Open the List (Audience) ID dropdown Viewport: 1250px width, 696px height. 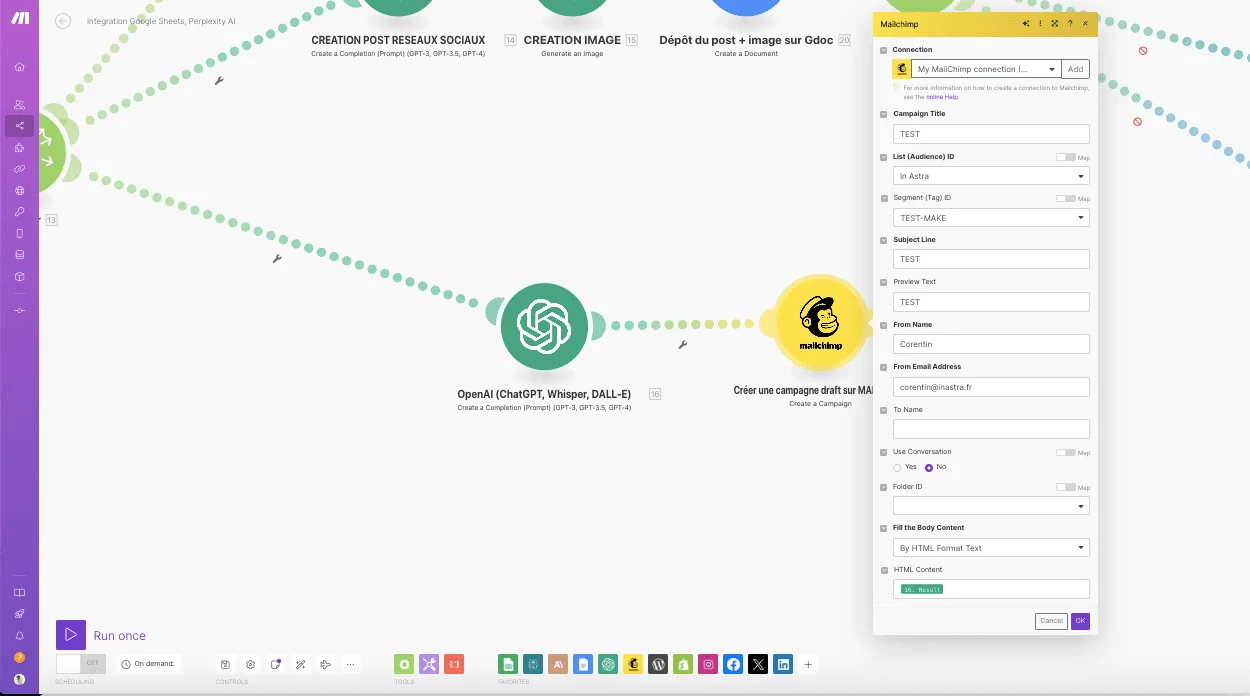[x=991, y=176]
